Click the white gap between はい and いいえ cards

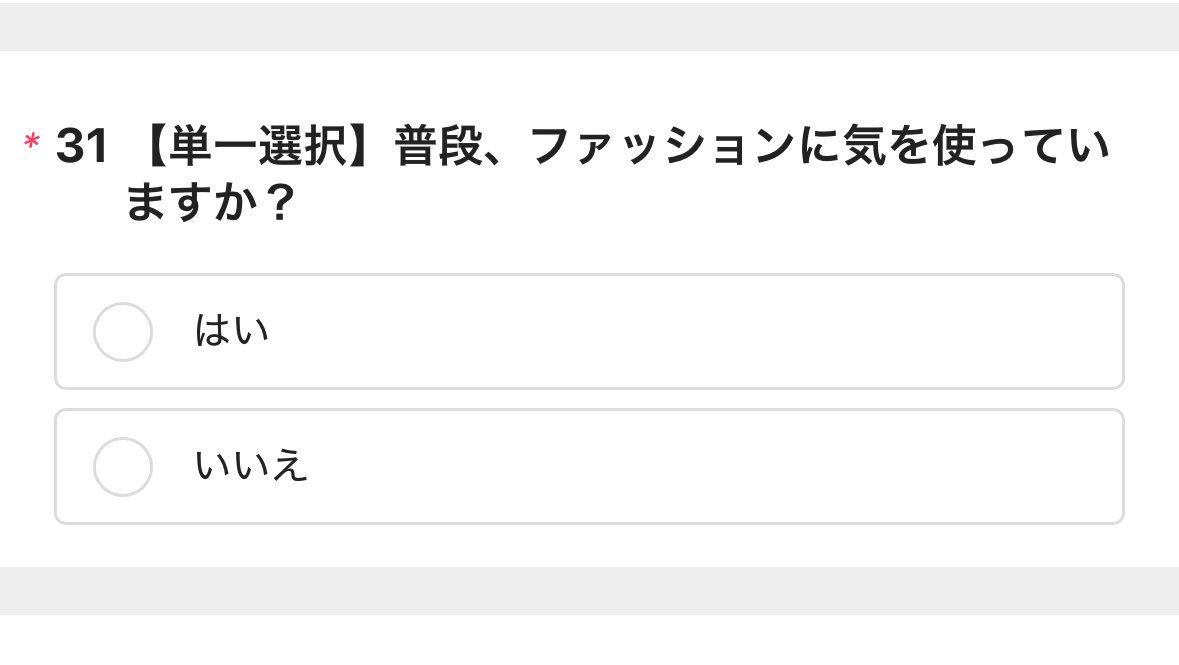click(x=589, y=399)
